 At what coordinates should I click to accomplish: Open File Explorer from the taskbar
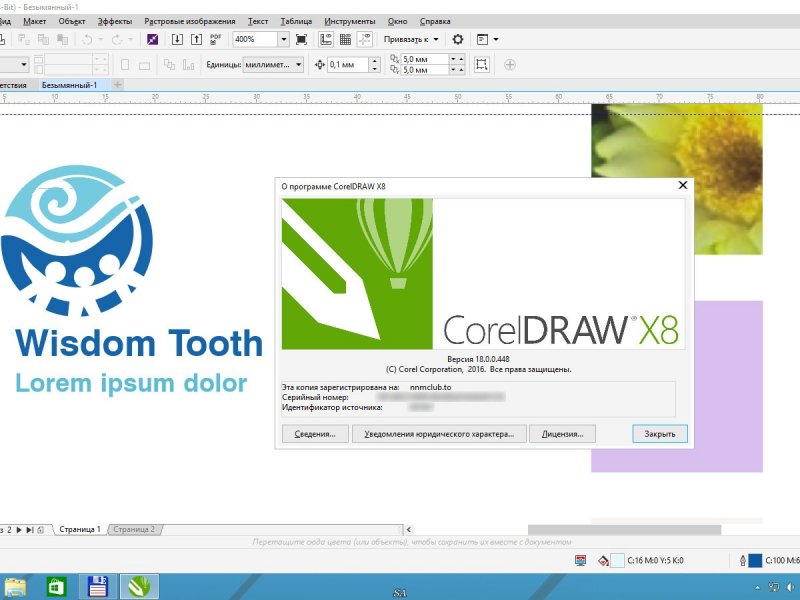tap(14, 587)
